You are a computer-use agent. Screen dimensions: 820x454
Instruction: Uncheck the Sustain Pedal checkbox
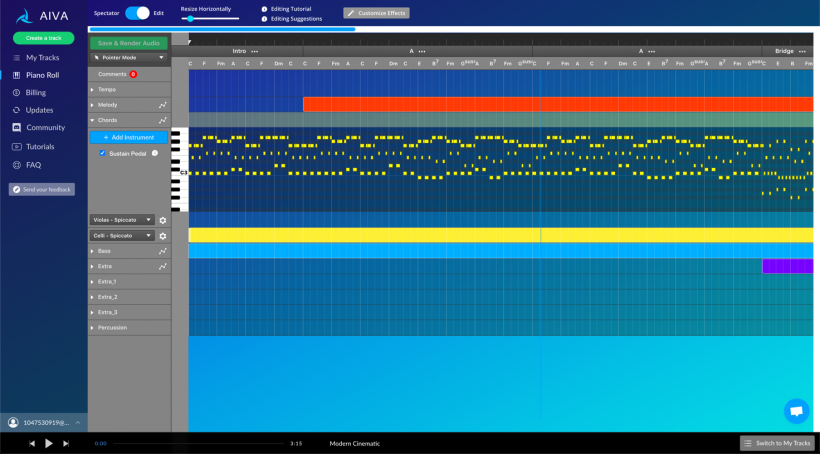pyautogui.click(x=102, y=153)
